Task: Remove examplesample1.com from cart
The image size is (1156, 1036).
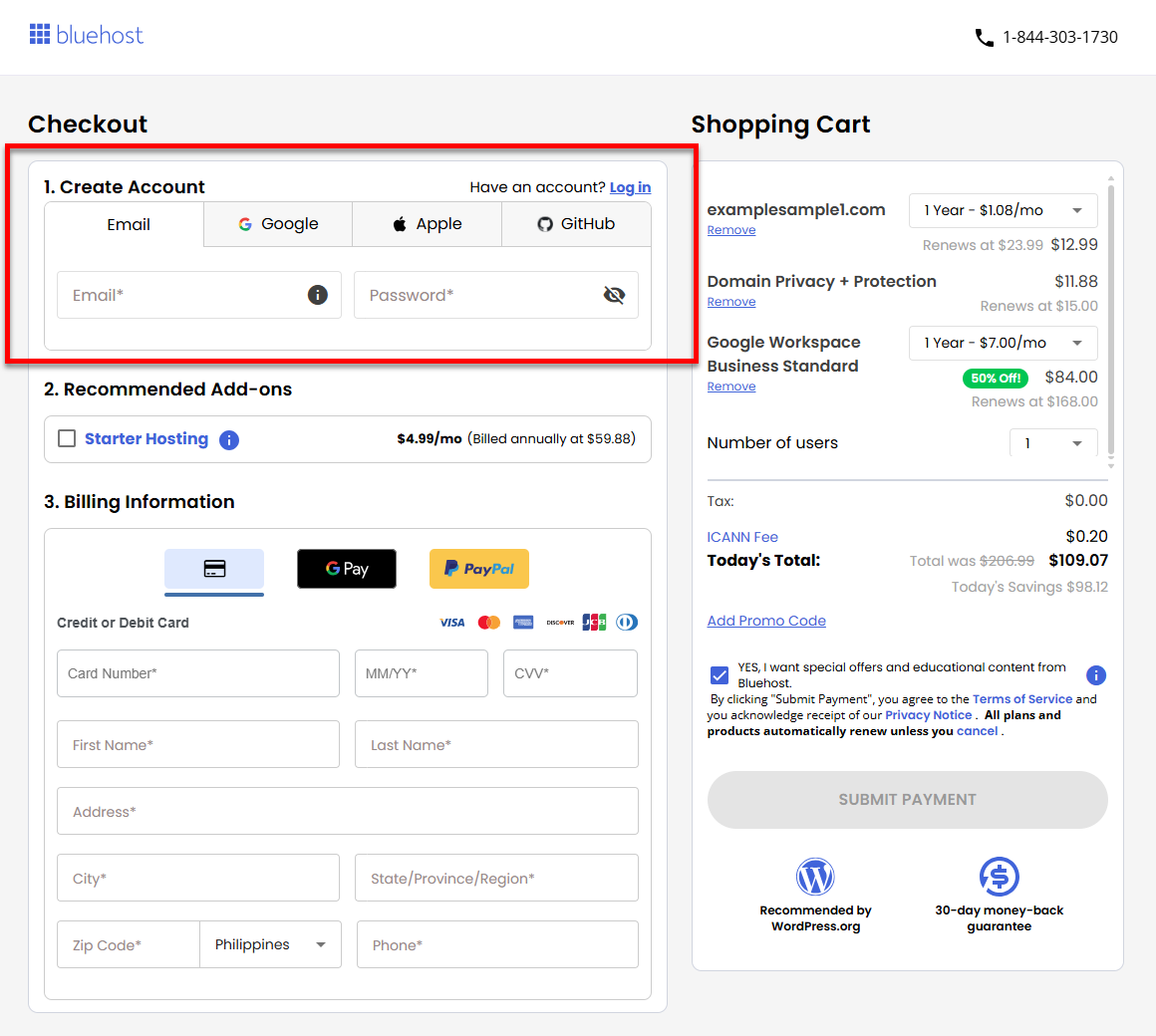Action: pos(731,230)
